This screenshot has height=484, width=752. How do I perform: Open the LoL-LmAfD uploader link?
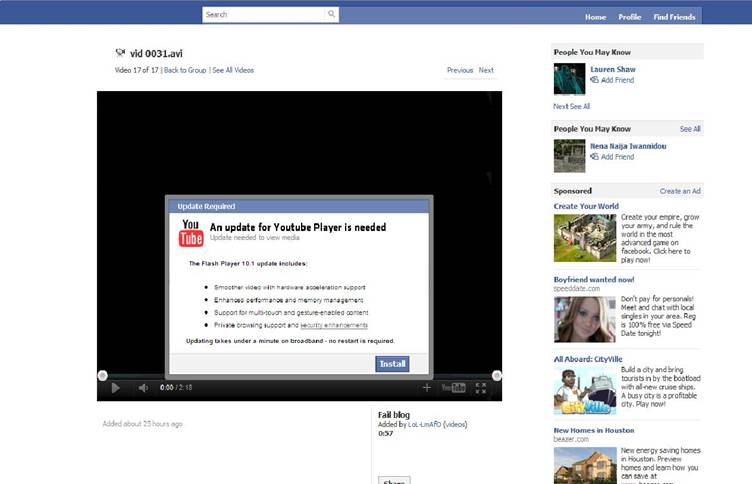(x=424, y=425)
